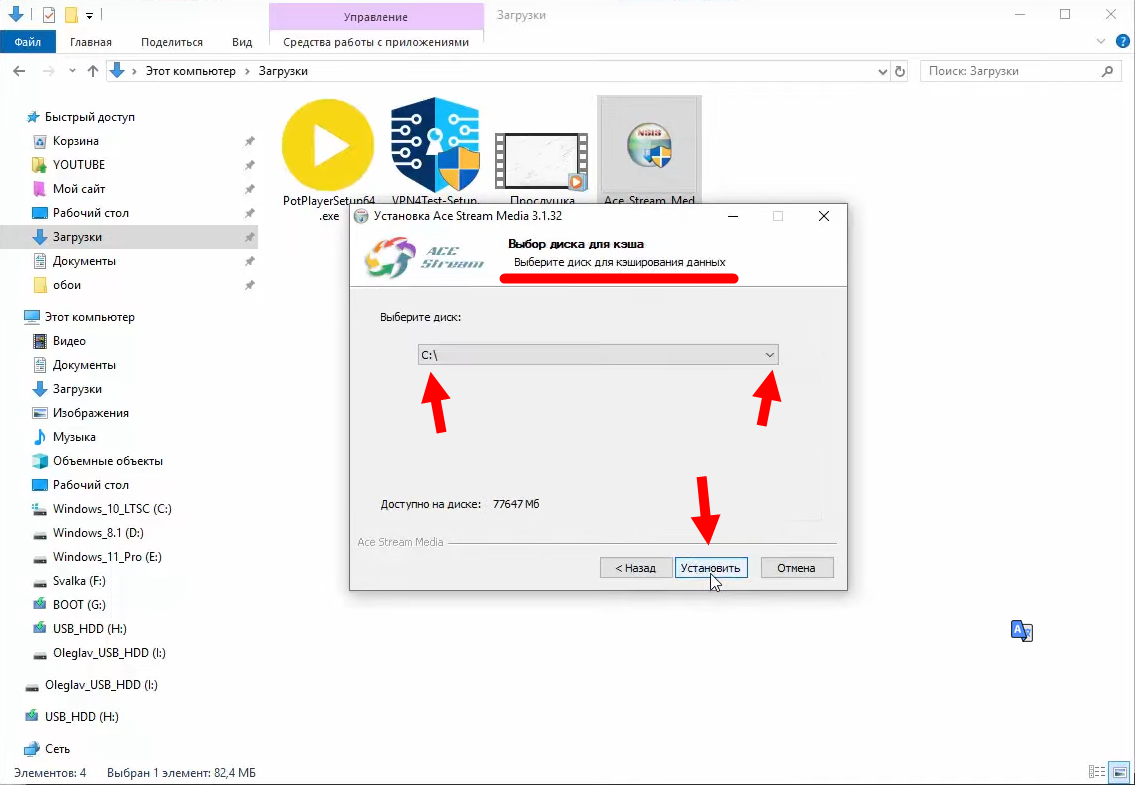Open Видео under Этот компьютер
The height and width of the screenshot is (785, 1135).
(x=69, y=340)
